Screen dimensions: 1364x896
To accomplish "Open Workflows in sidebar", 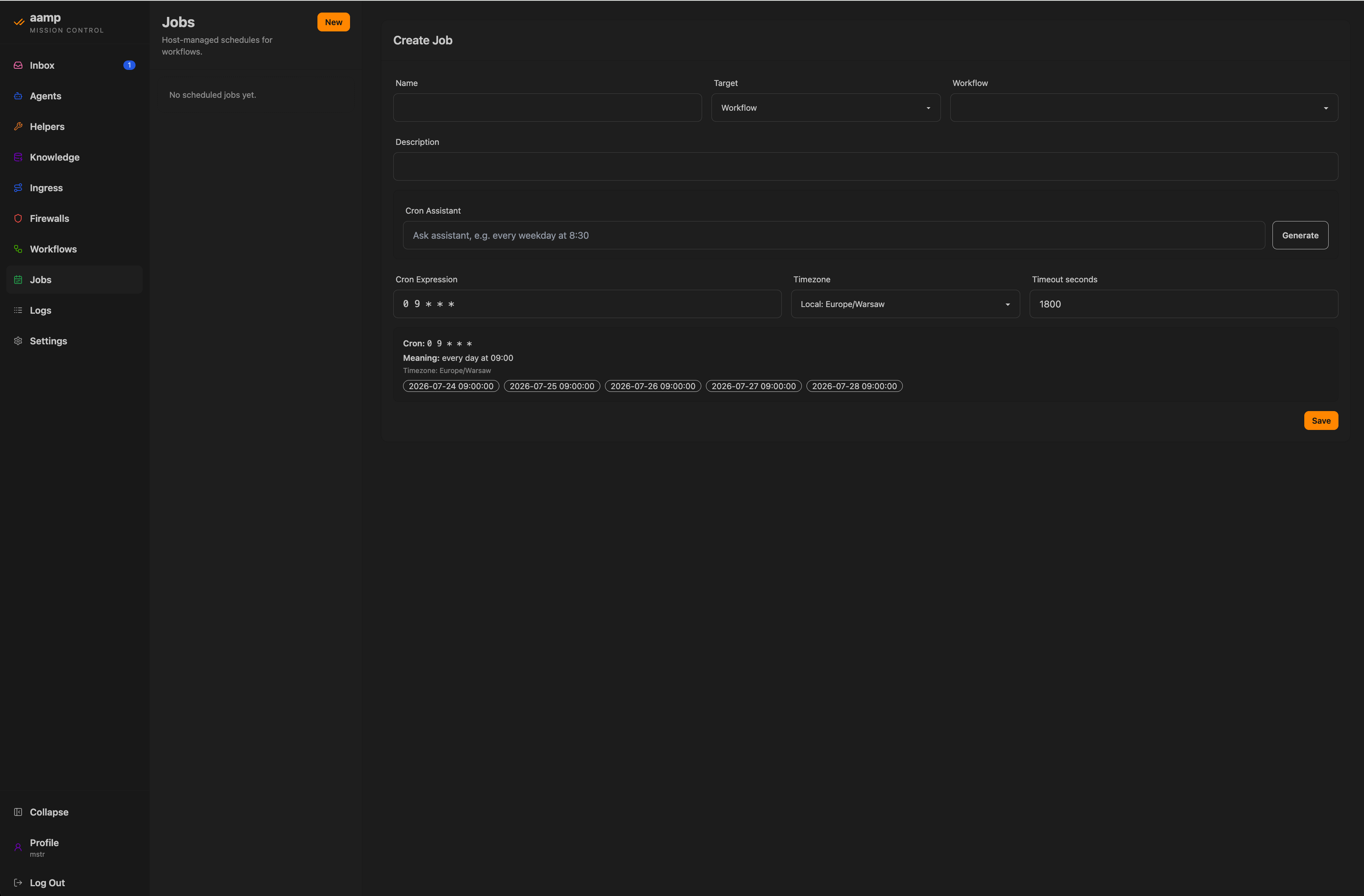I will 75,249.
